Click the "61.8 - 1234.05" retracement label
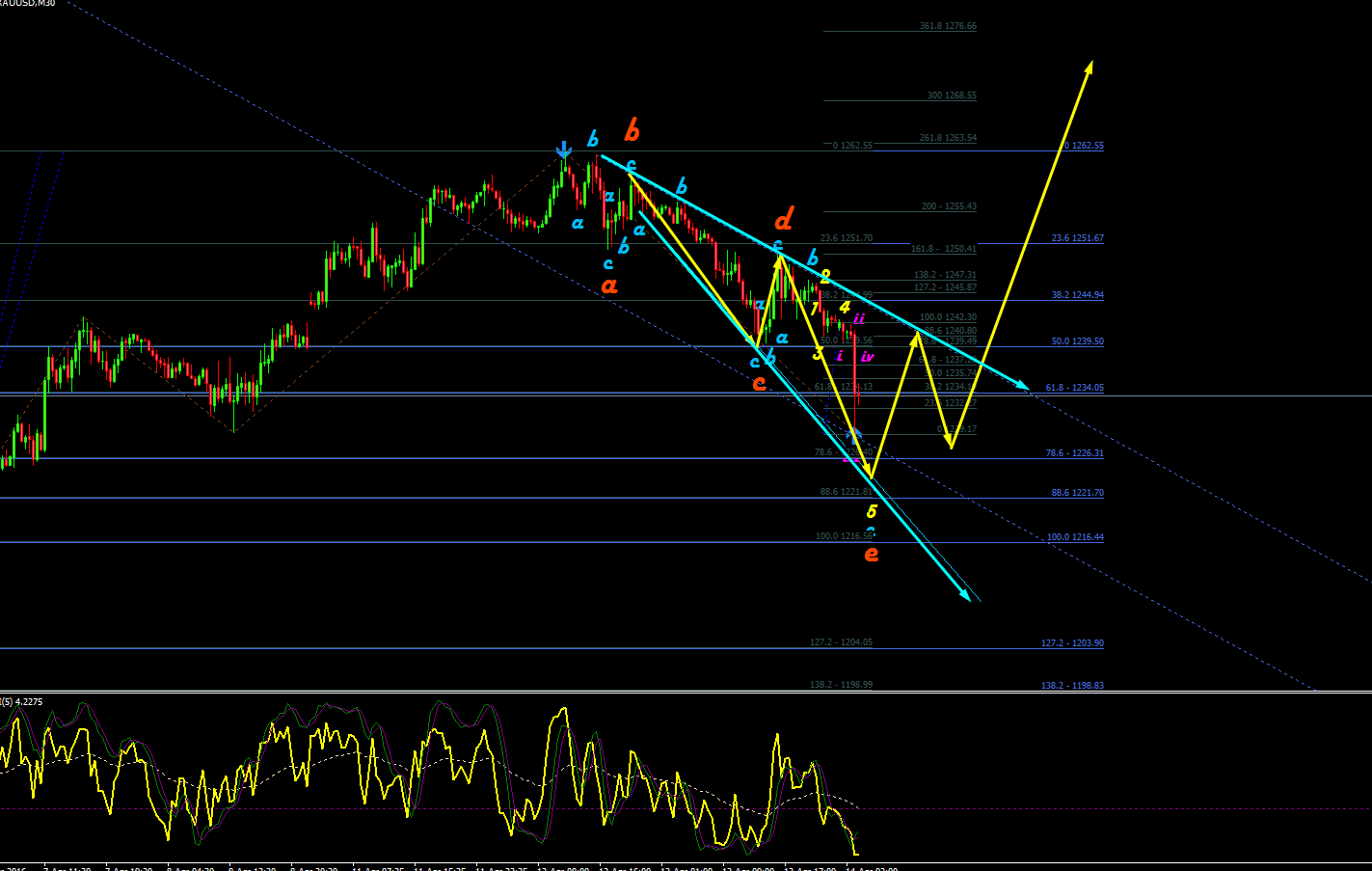The image size is (1372, 871). point(1074,388)
